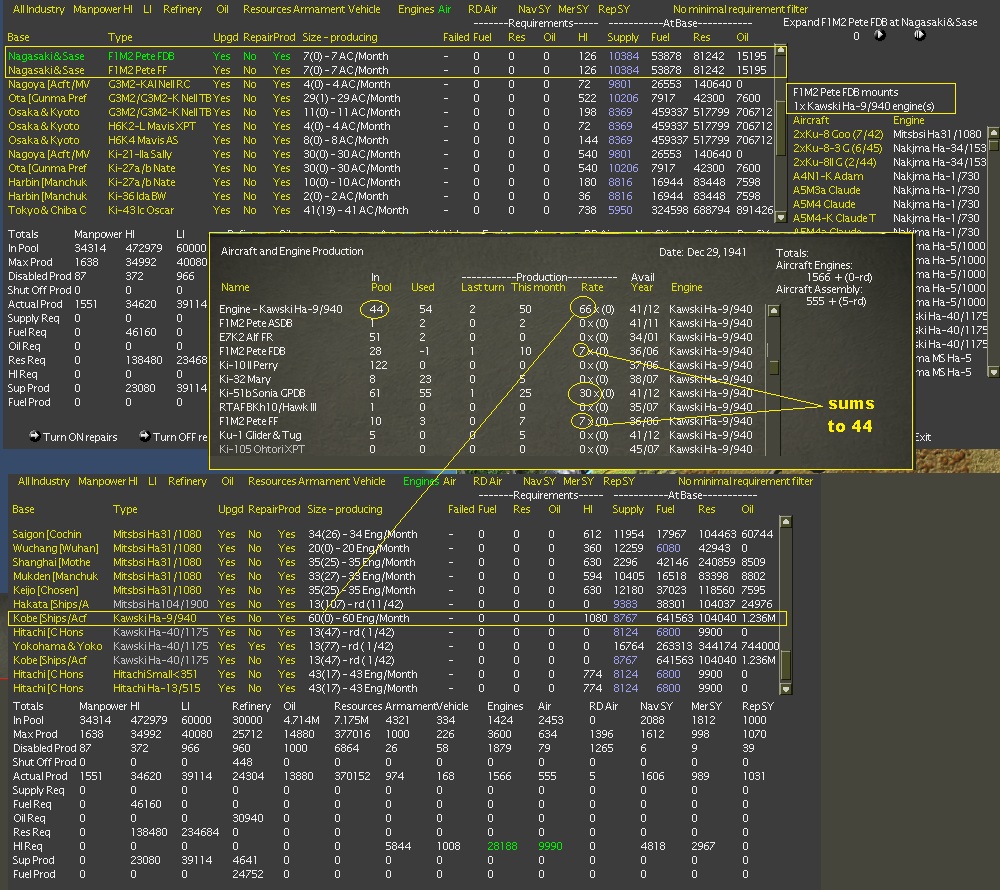Click the lower engine list scrollbar thumb
1000x890 pixels.
point(786,665)
